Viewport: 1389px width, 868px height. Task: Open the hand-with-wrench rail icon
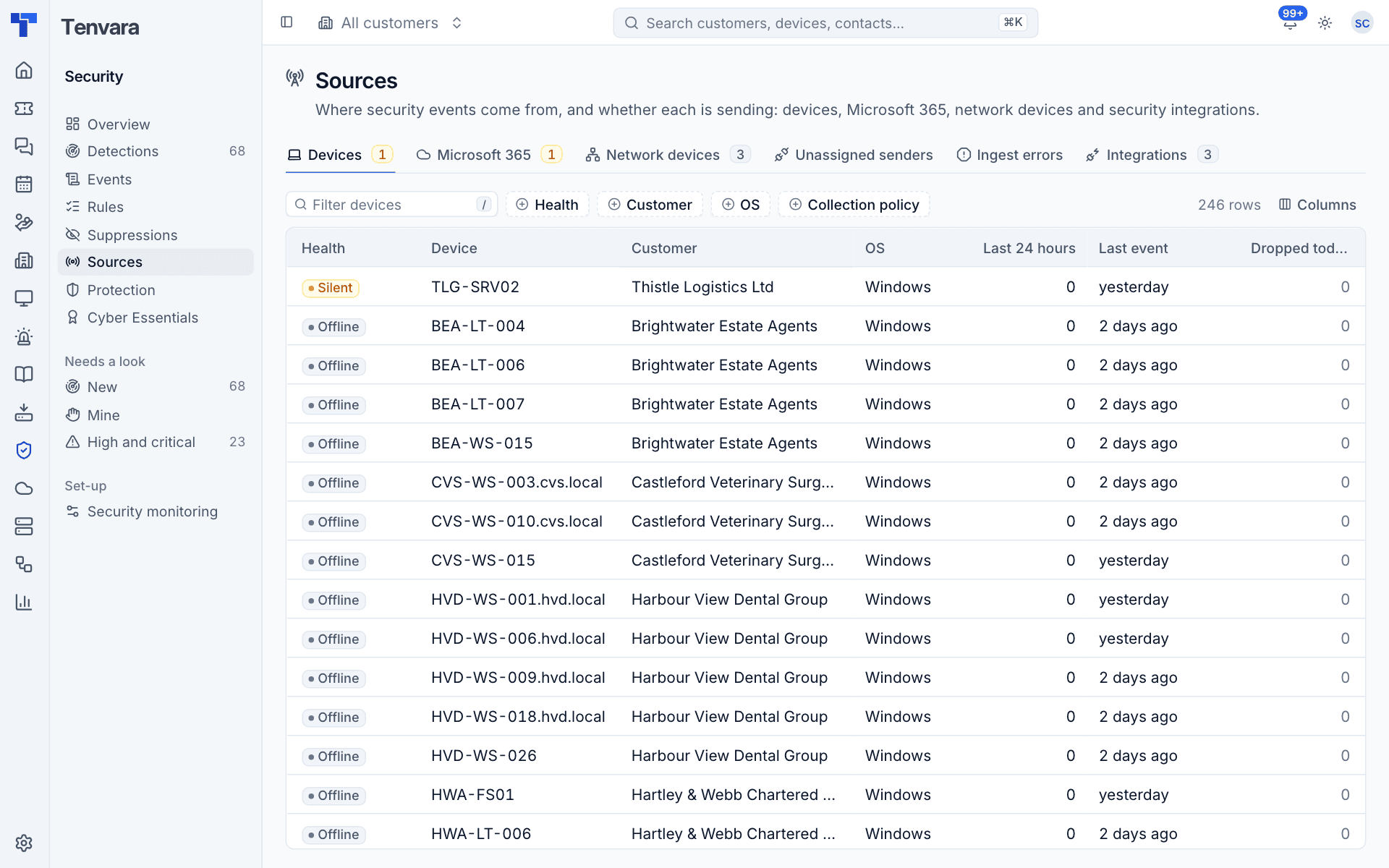click(x=24, y=222)
